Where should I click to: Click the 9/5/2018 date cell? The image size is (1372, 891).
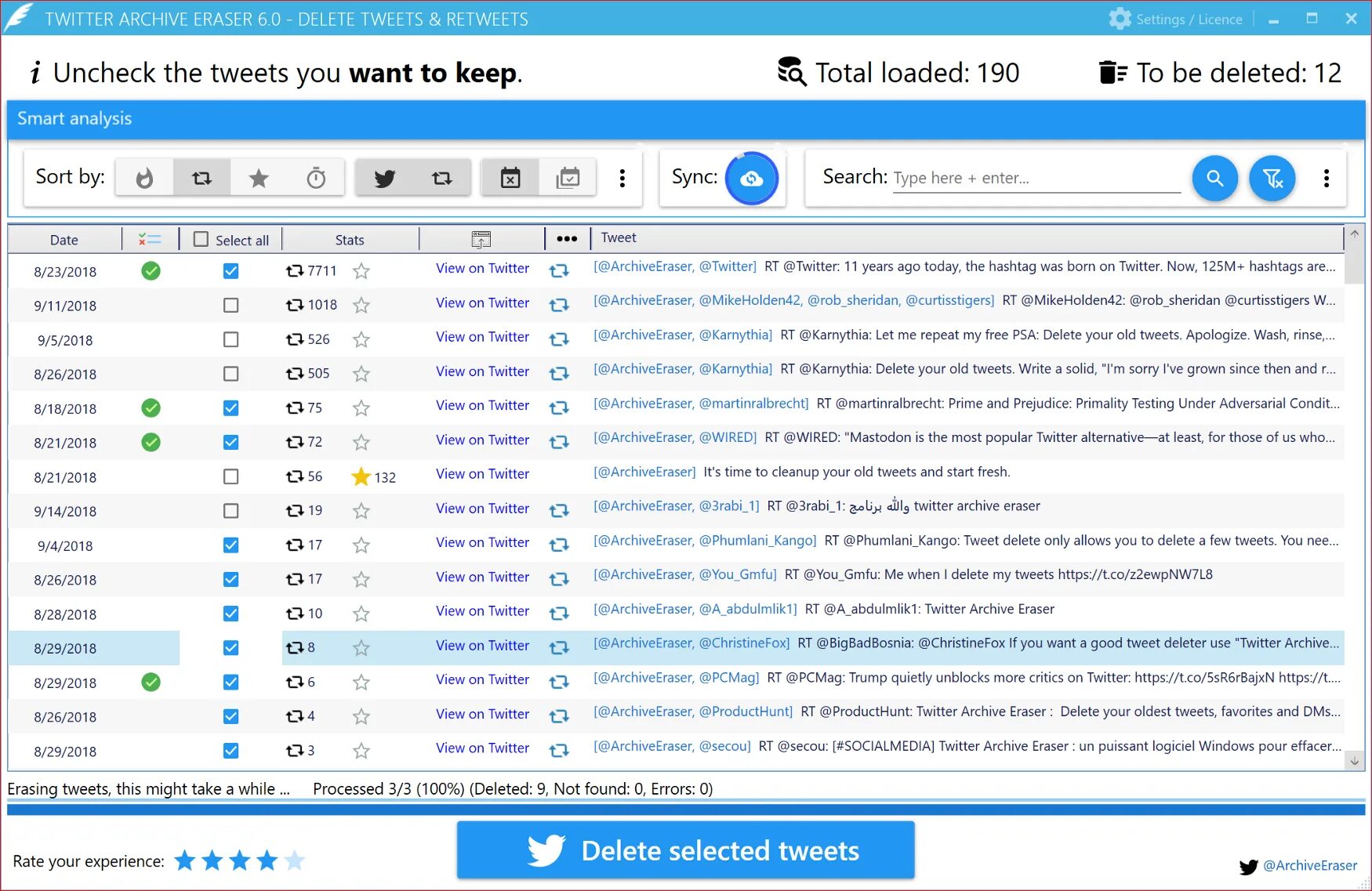(65, 340)
